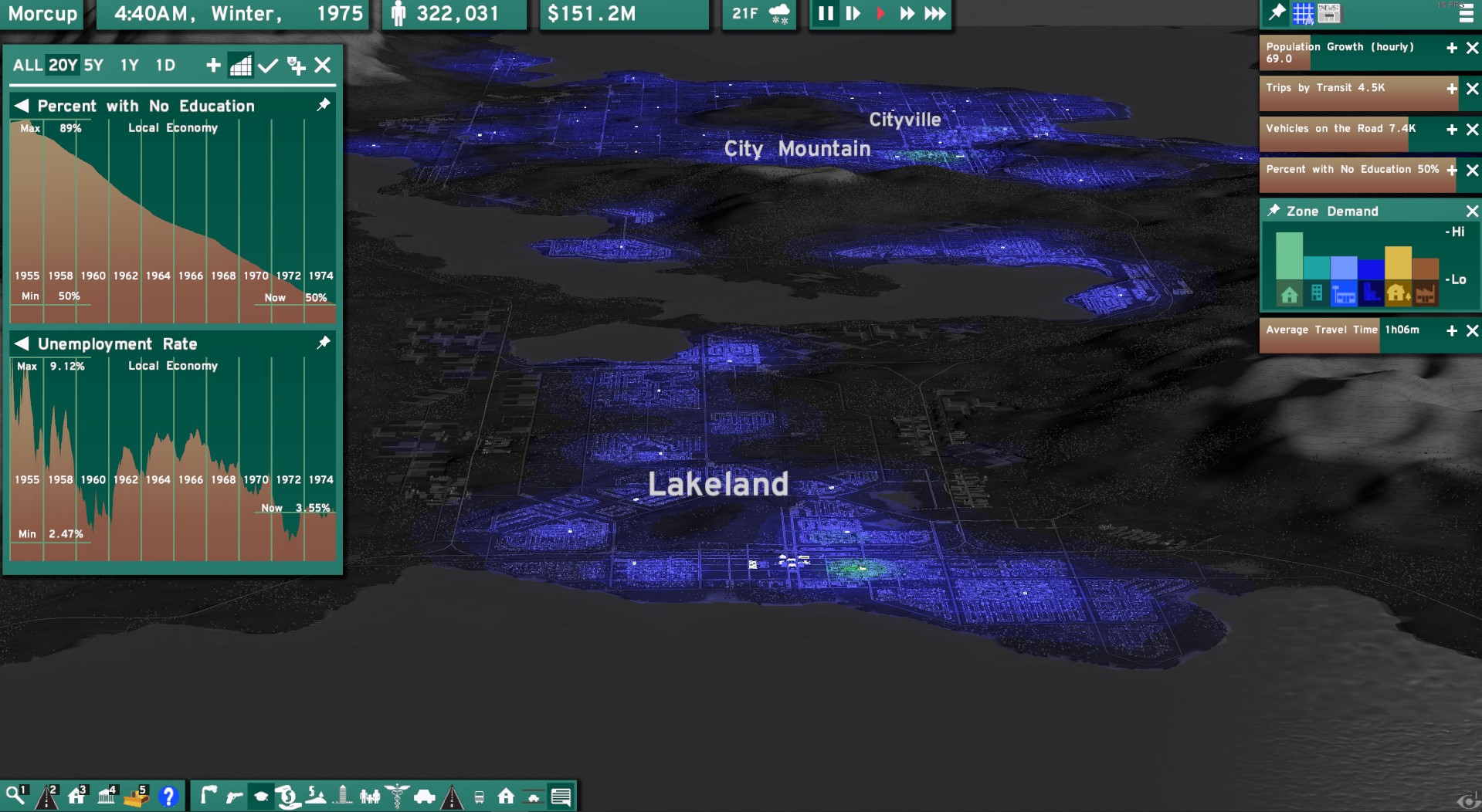Set game speed to slow play

click(853, 13)
